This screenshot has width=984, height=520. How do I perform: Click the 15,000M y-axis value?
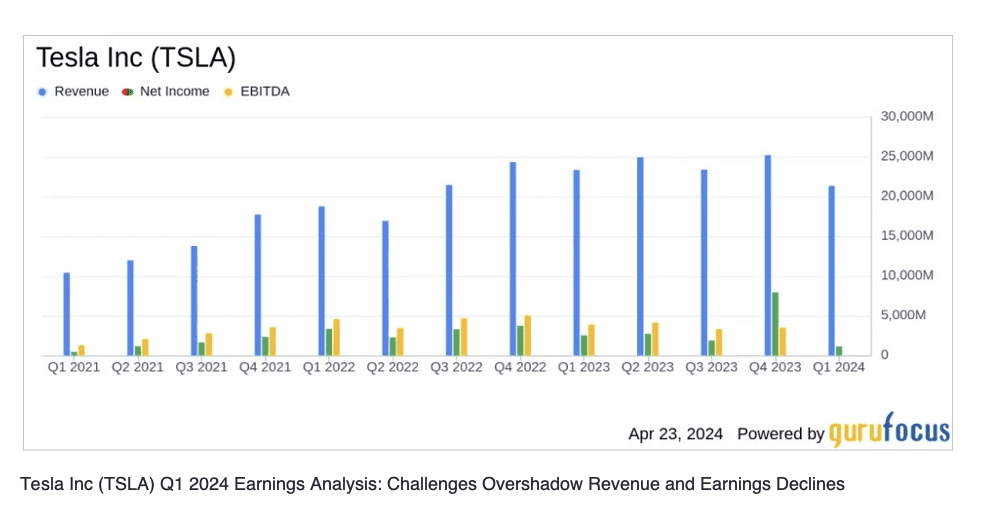(907, 235)
